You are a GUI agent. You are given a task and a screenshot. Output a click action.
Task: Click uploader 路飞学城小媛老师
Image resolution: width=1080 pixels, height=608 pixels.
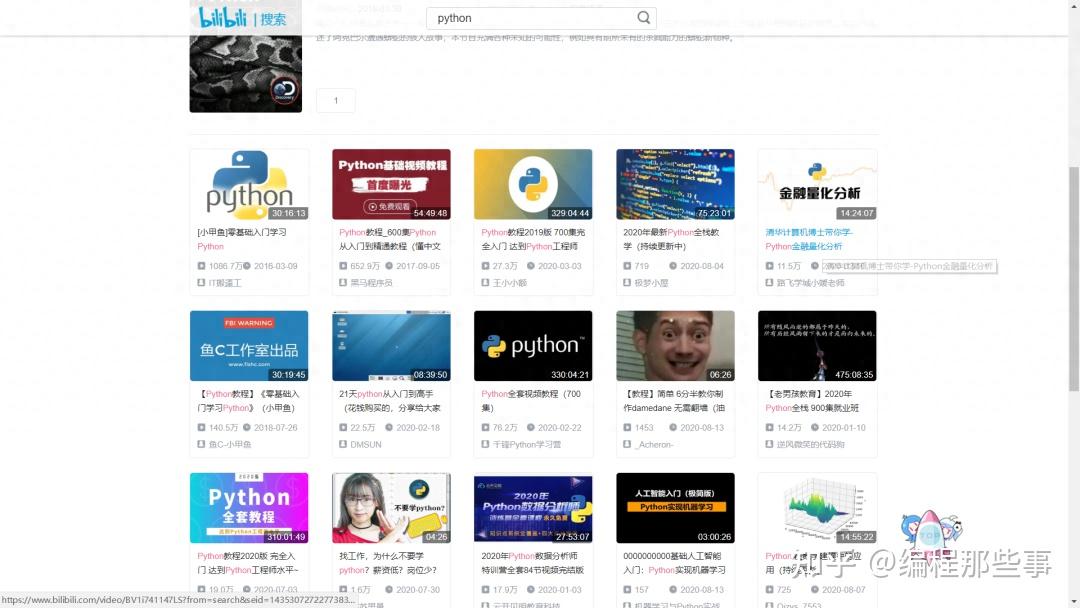click(x=811, y=283)
